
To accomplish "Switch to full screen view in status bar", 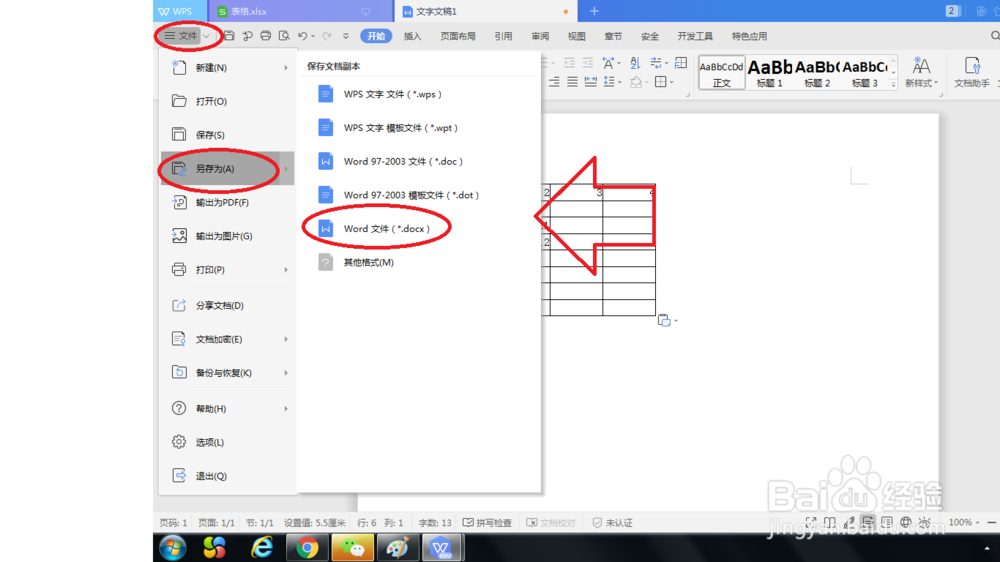I will click(811, 522).
